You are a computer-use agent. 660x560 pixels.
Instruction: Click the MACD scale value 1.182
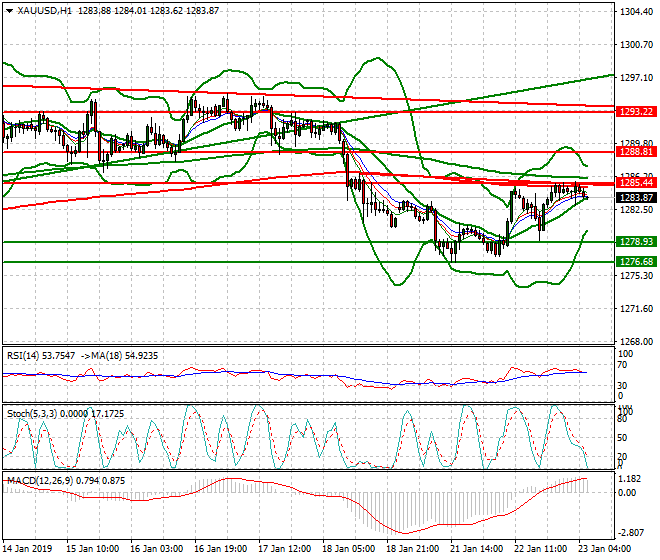631,479
